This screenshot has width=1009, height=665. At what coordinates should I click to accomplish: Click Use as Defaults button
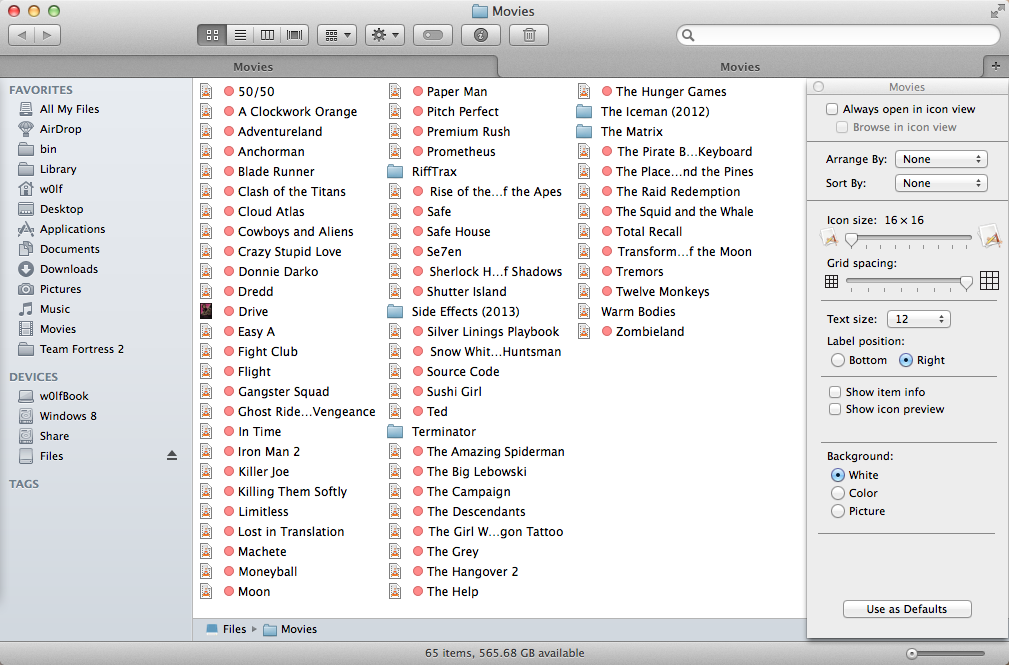pos(907,609)
